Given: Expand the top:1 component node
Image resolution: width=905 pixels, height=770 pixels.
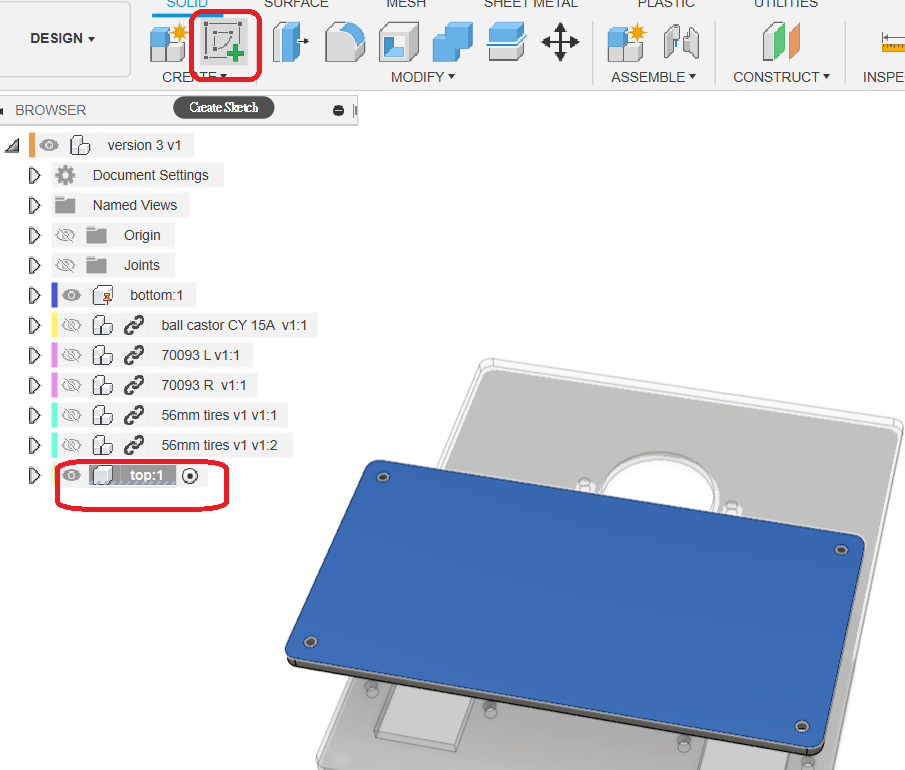Looking at the screenshot, I should coord(34,475).
